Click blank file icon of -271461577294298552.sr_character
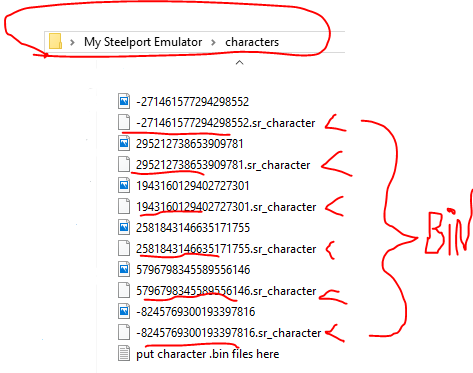This screenshot has width=473, height=373. click(x=124, y=122)
